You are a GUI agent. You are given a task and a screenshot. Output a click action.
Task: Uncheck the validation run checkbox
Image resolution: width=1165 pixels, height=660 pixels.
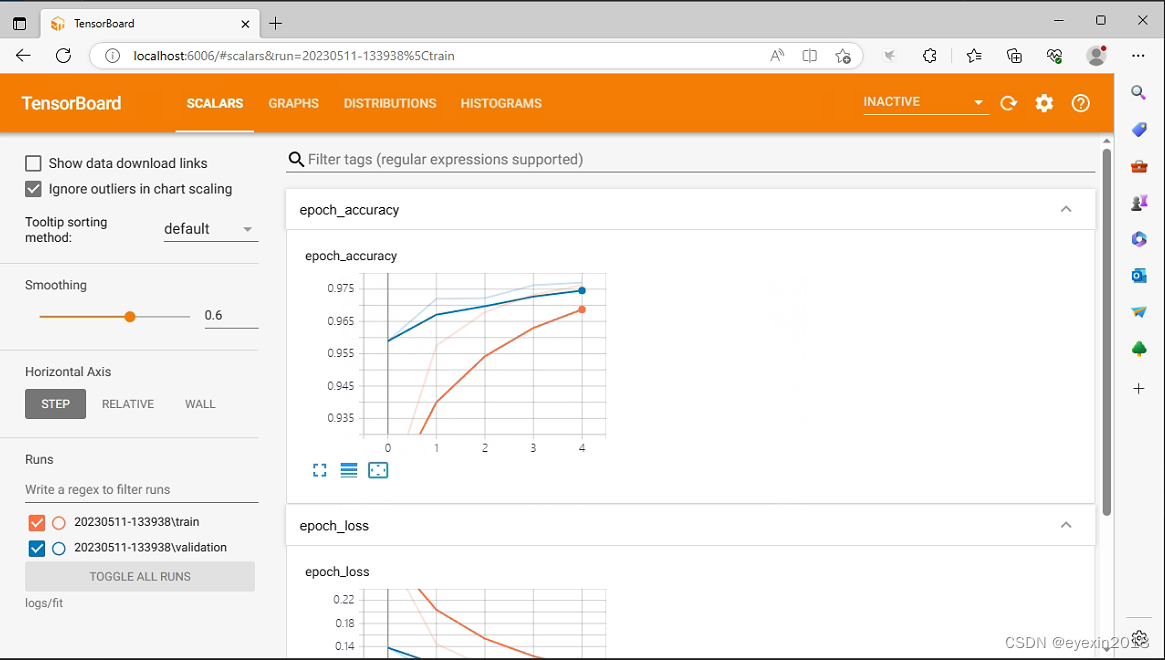36,549
